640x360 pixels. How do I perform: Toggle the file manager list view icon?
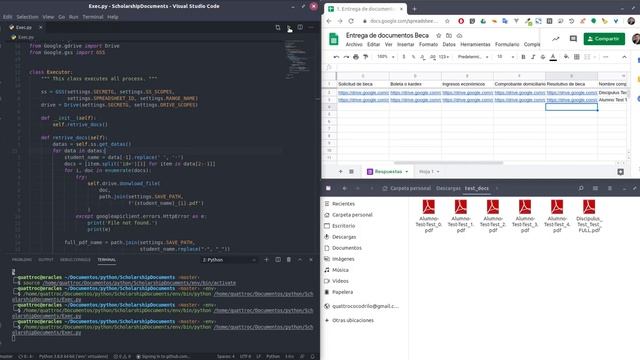tap(596, 188)
